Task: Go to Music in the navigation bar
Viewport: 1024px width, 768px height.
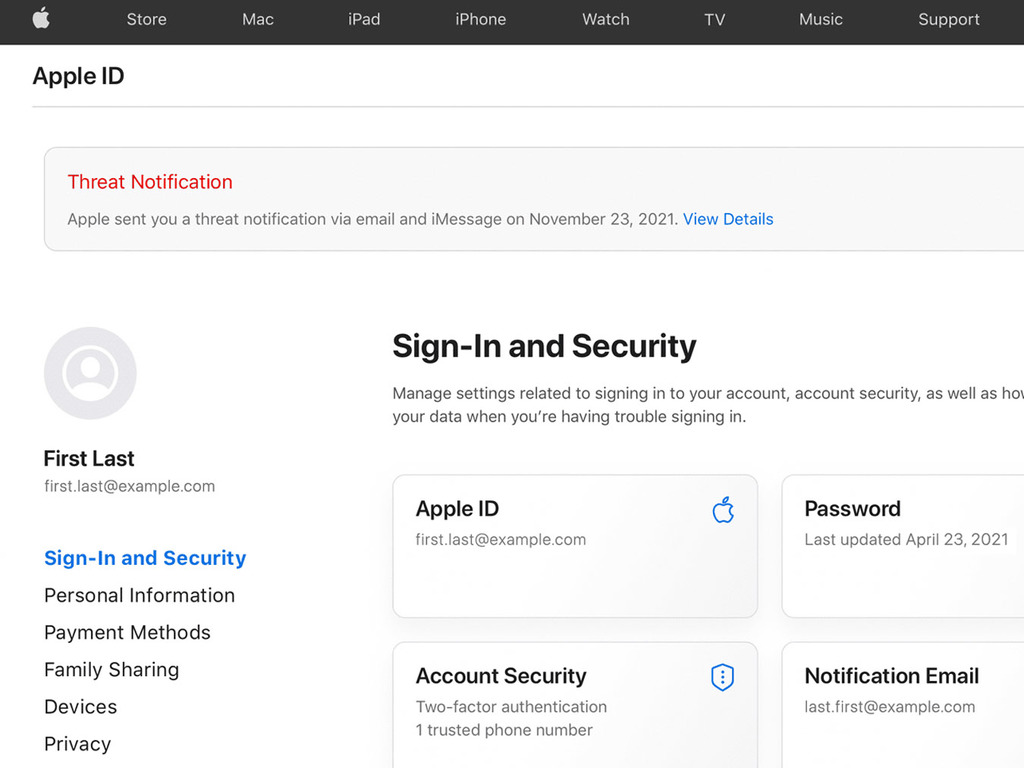Action: [x=821, y=20]
